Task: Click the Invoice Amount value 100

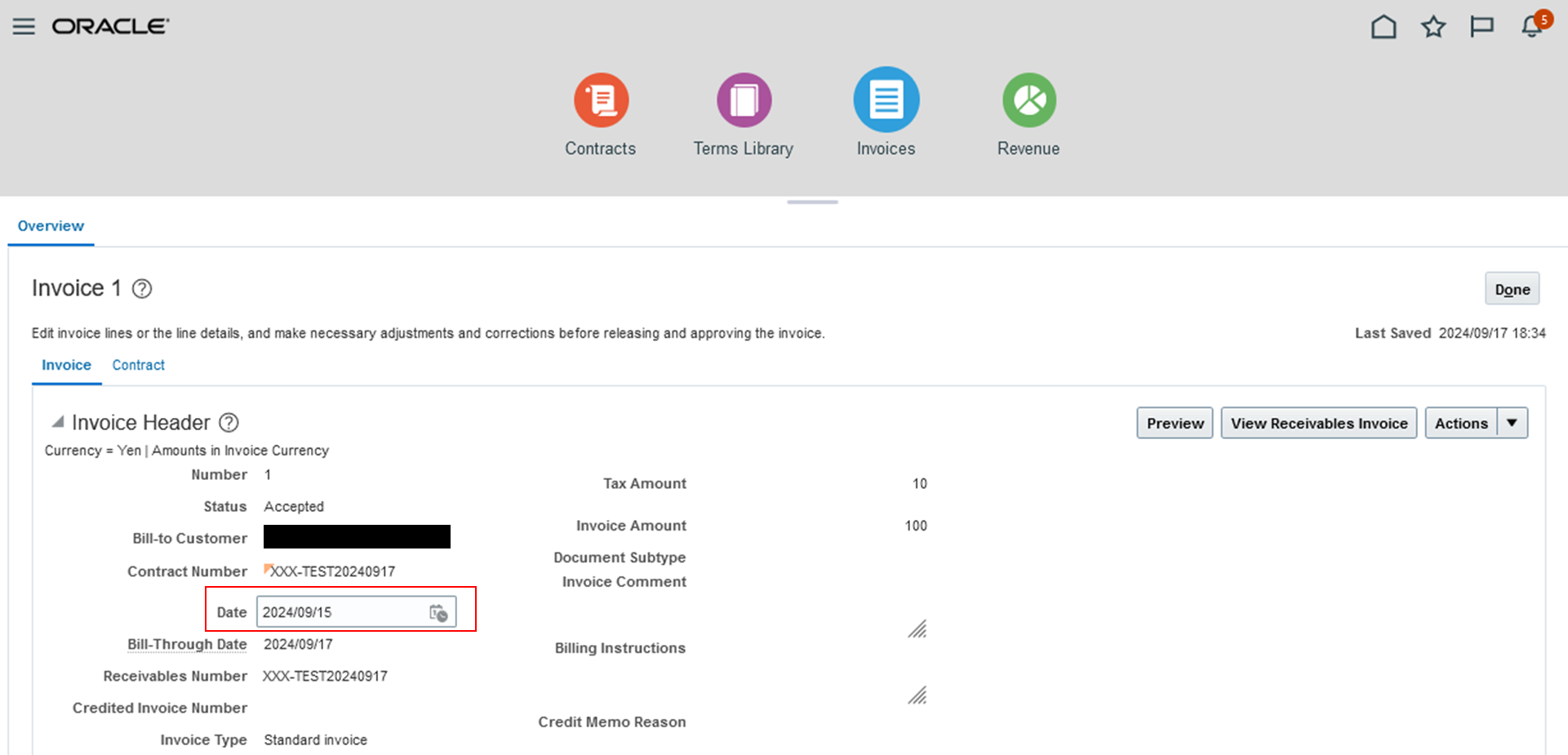Action: point(916,526)
